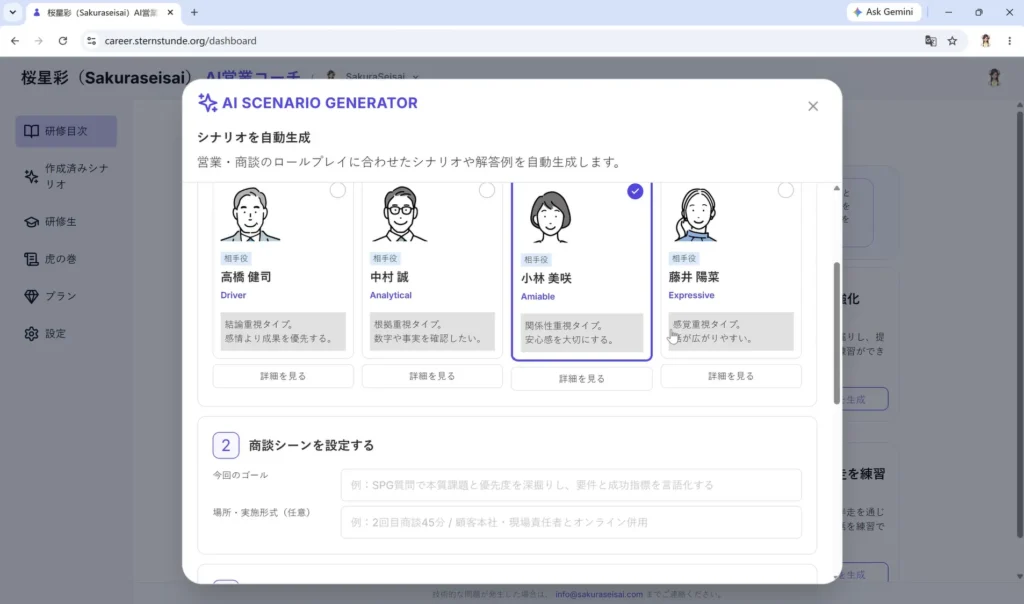Focus the 今回のゴール input field
This screenshot has width=1024, height=604.
coord(571,485)
